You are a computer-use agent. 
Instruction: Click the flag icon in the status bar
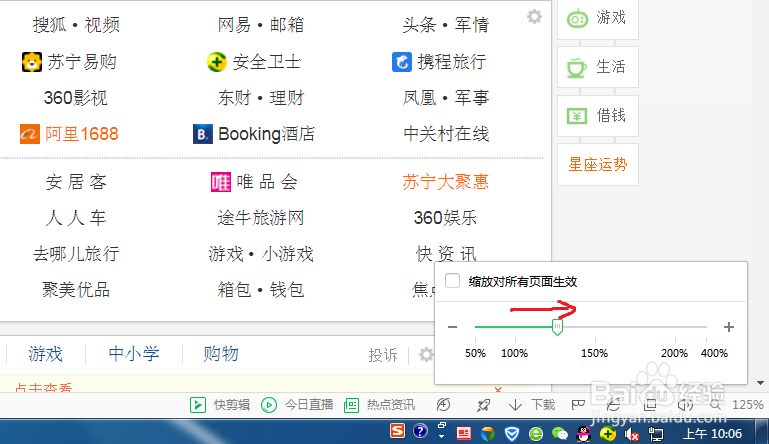[x=578, y=405]
